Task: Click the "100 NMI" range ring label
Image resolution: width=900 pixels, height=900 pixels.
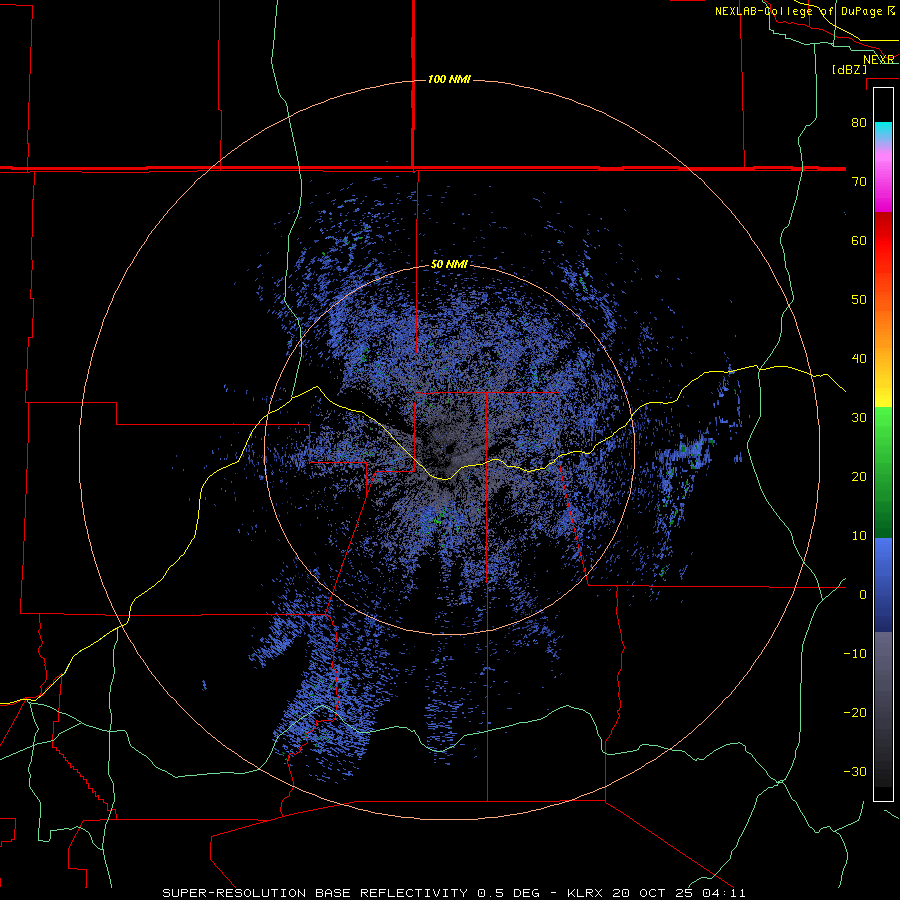Action: click(x=449, y=79)
